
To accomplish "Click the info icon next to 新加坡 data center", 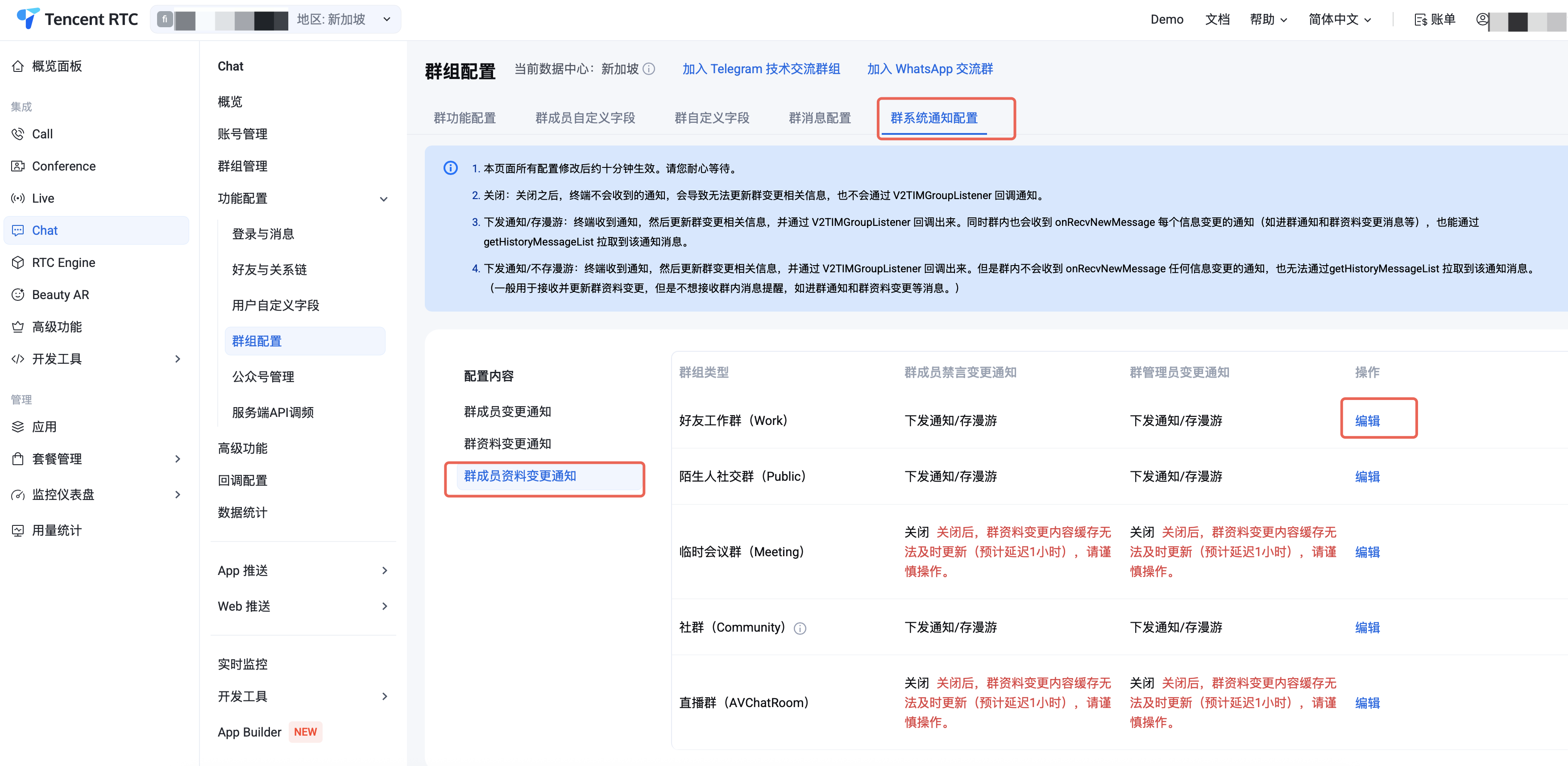I will click(x=649, y=69).
